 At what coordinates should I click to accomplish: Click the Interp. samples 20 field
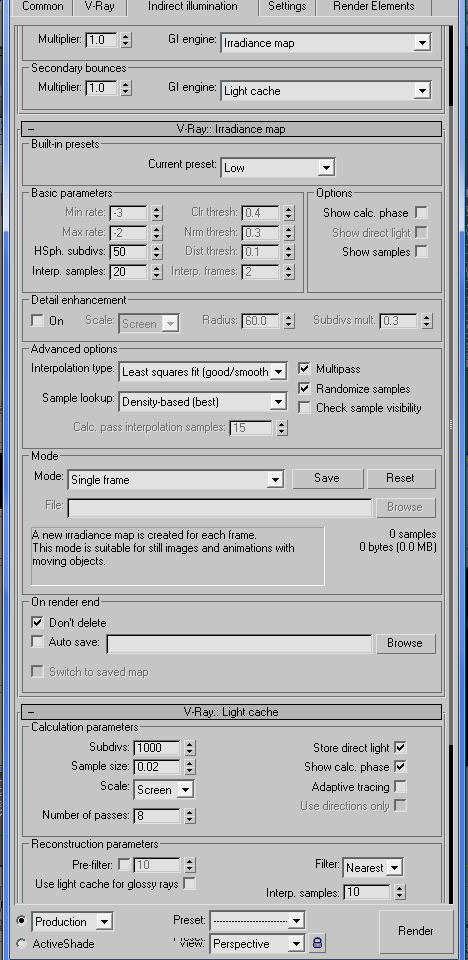pyautogui.click(x=129, y=271)
